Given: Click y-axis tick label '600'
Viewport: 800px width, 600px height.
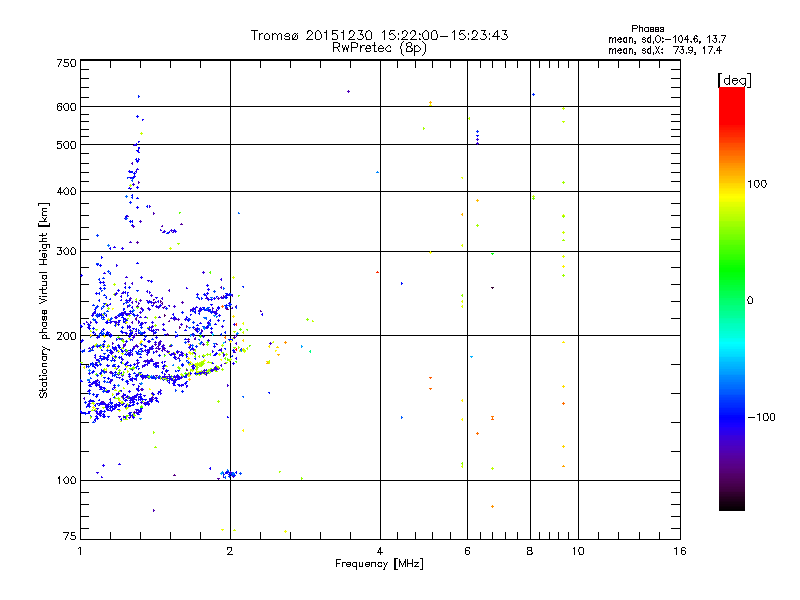Looking at the screenshot, I should click(66, 107).
